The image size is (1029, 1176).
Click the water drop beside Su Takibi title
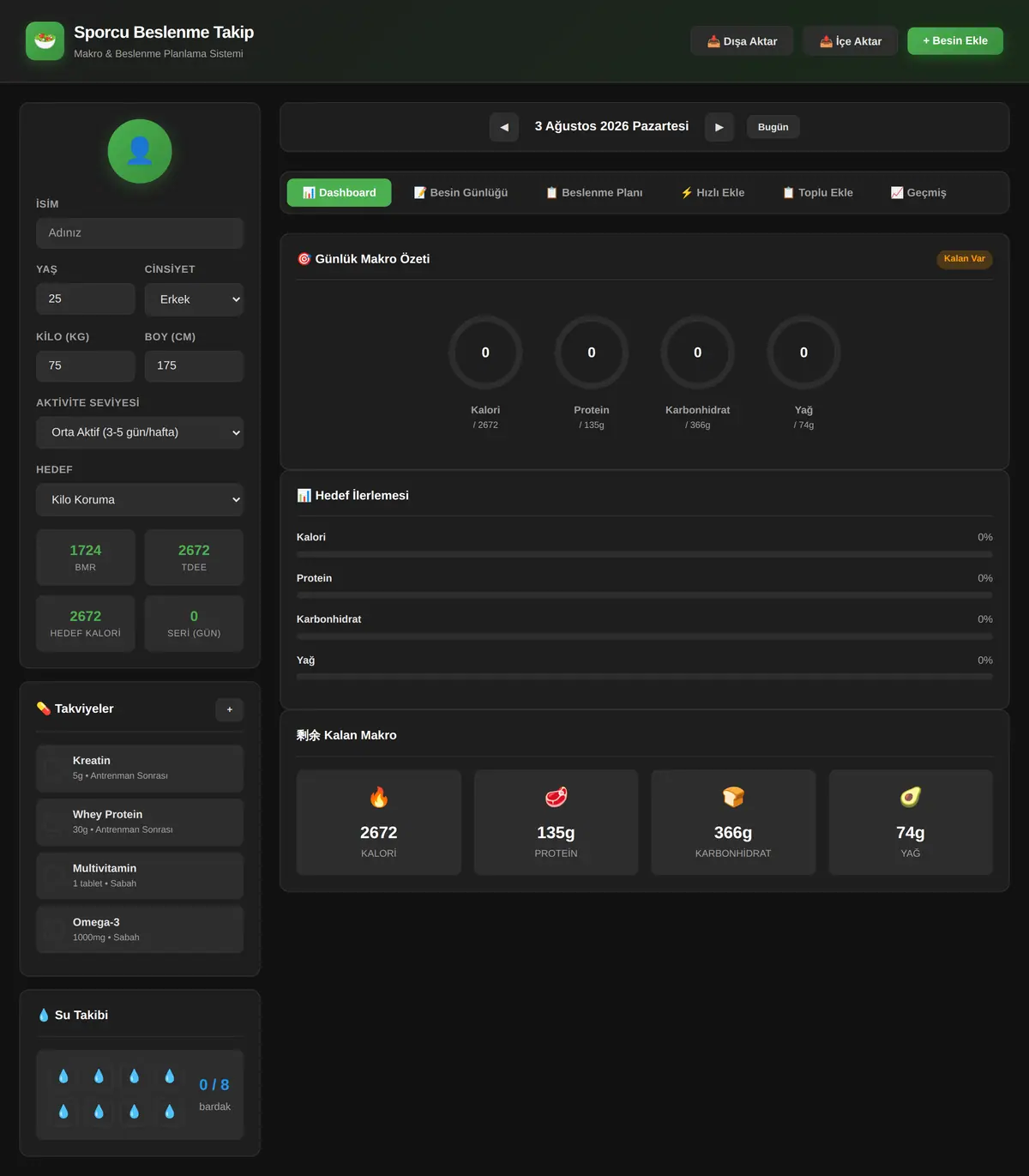44,1015
